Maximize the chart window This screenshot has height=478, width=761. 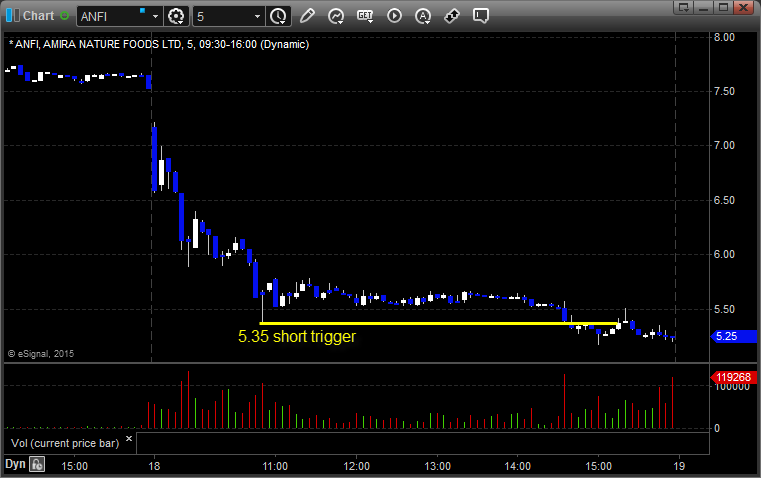point(724,7)
